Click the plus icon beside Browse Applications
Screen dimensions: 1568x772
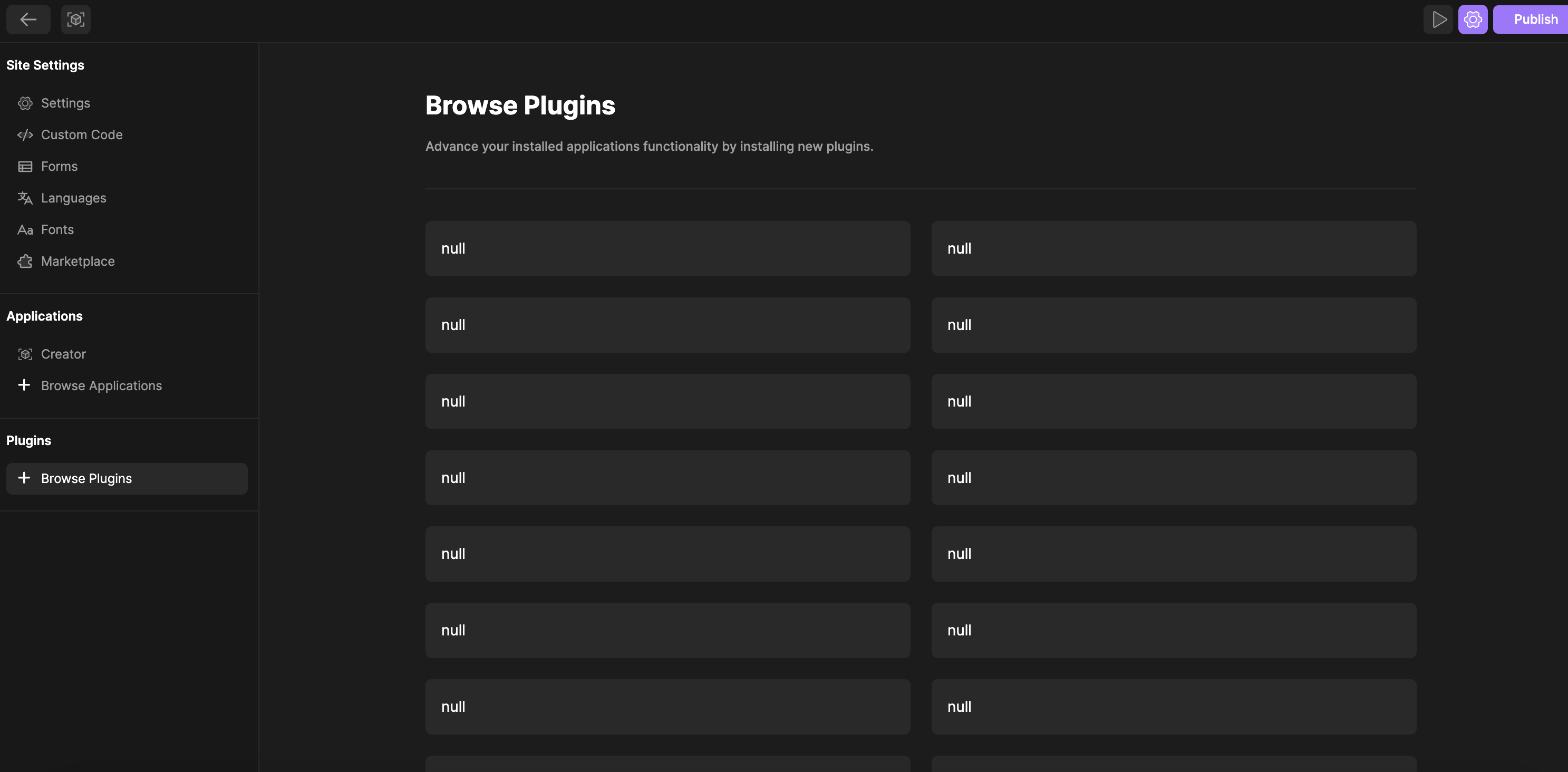pos(24,385)
